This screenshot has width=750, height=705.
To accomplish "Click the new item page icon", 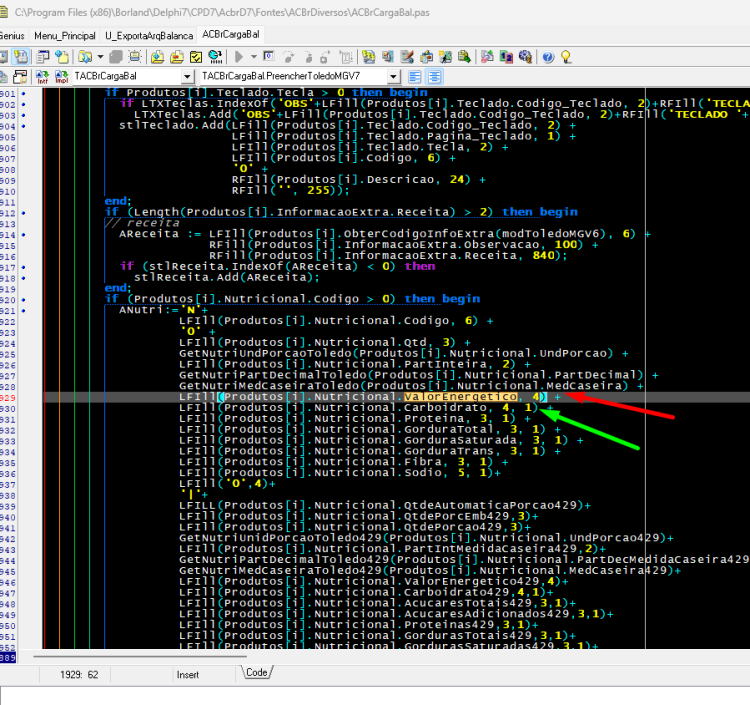I will [x=62, y=57].
